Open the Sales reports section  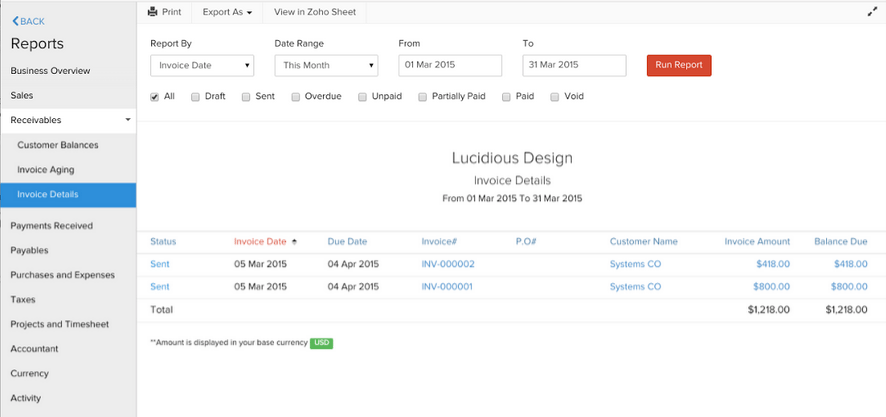[x=21, y=96]
